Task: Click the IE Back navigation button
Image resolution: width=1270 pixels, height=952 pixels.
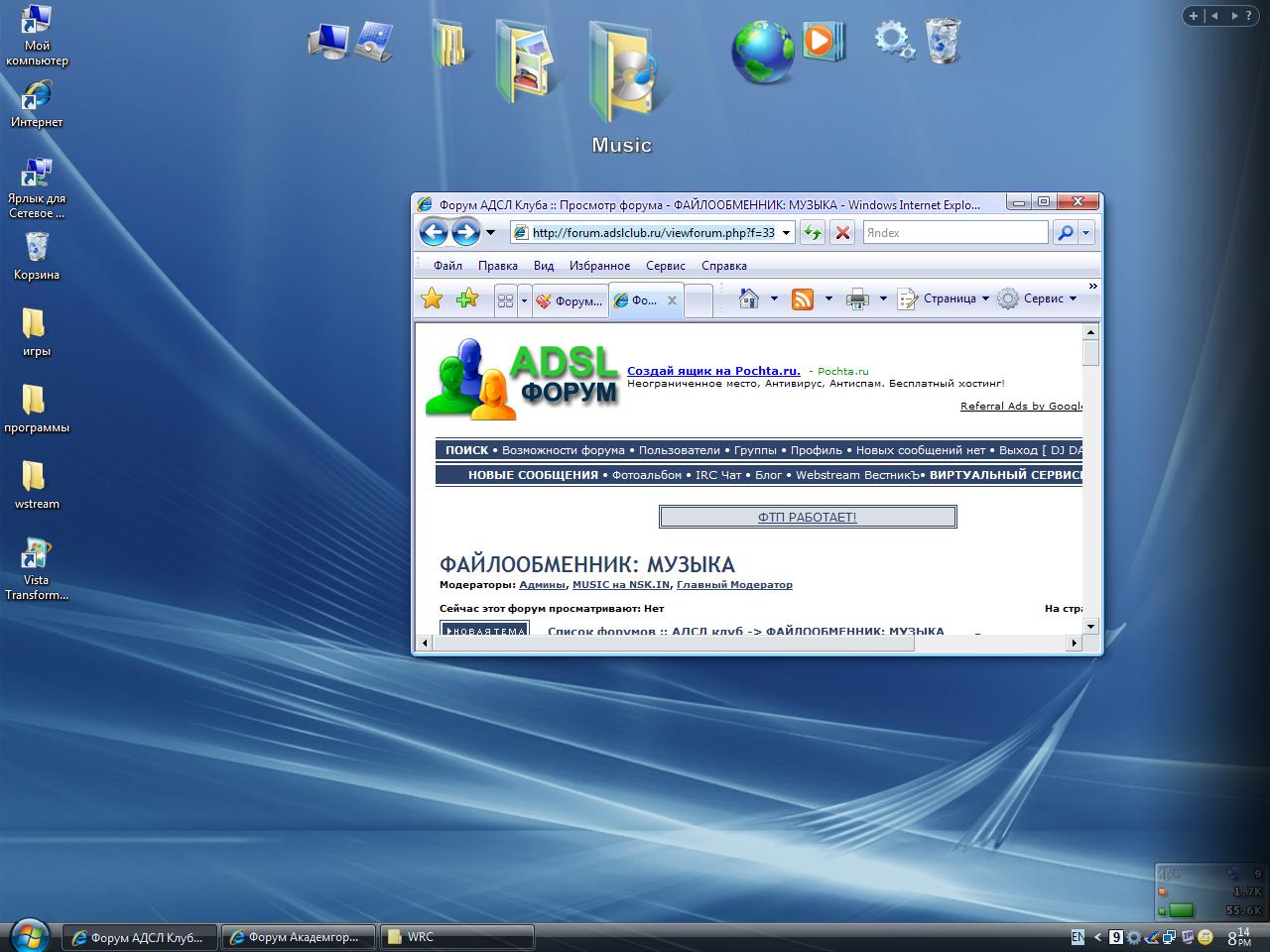Action: tap(434, 232)
